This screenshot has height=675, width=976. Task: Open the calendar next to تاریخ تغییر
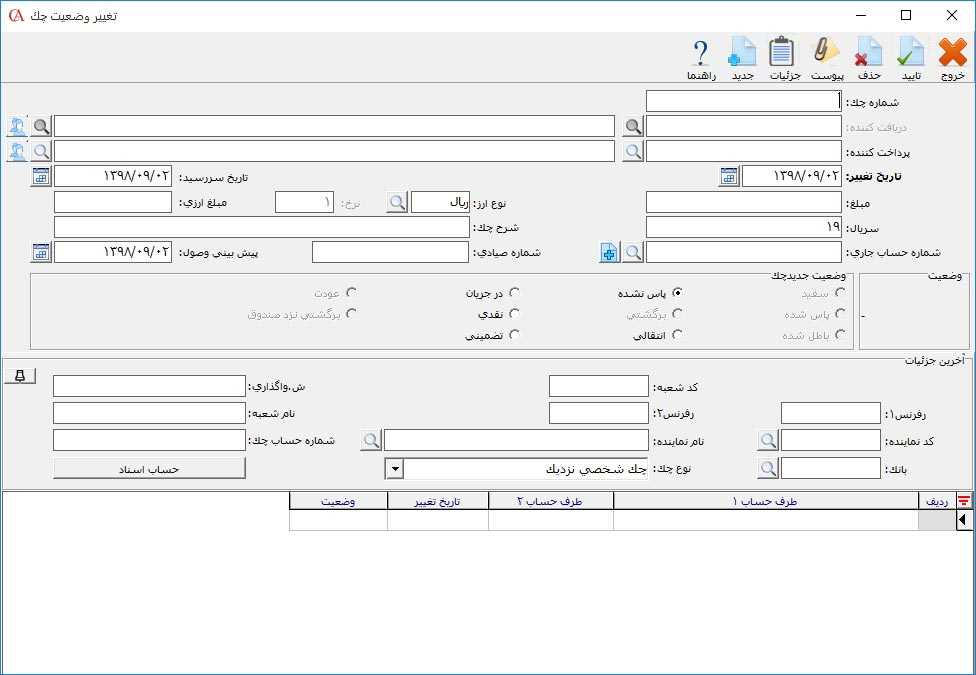[729, 177]
